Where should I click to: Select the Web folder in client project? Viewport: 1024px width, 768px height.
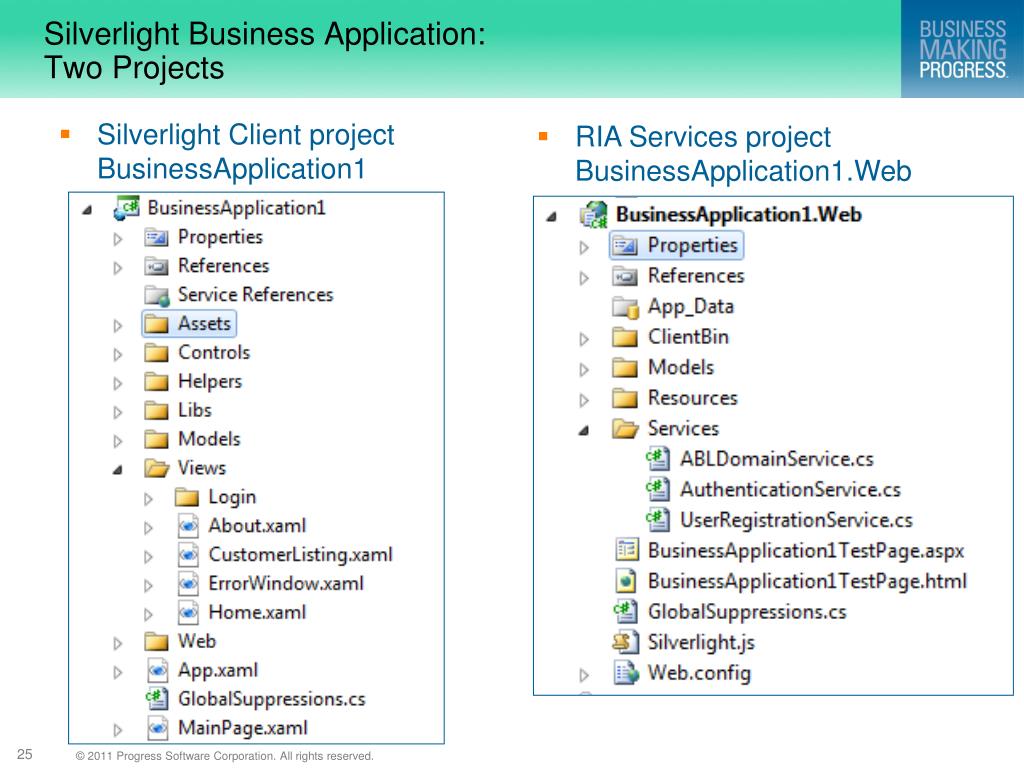point(197,641)
